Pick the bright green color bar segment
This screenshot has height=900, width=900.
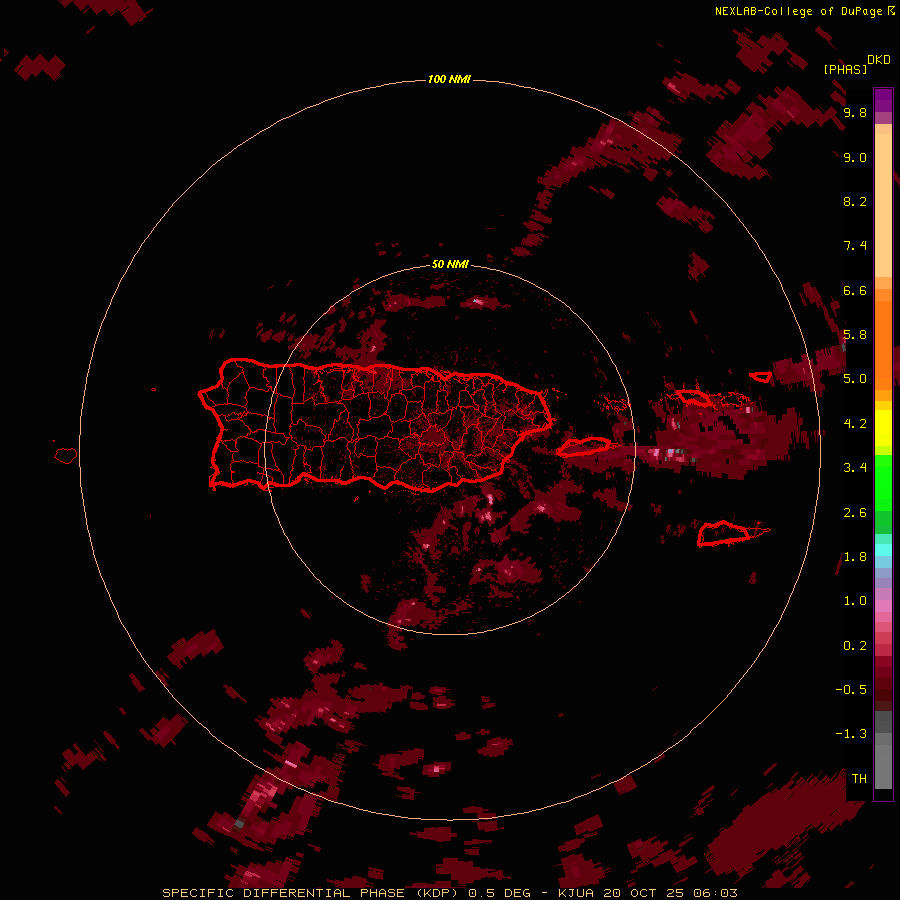(883, 483)
